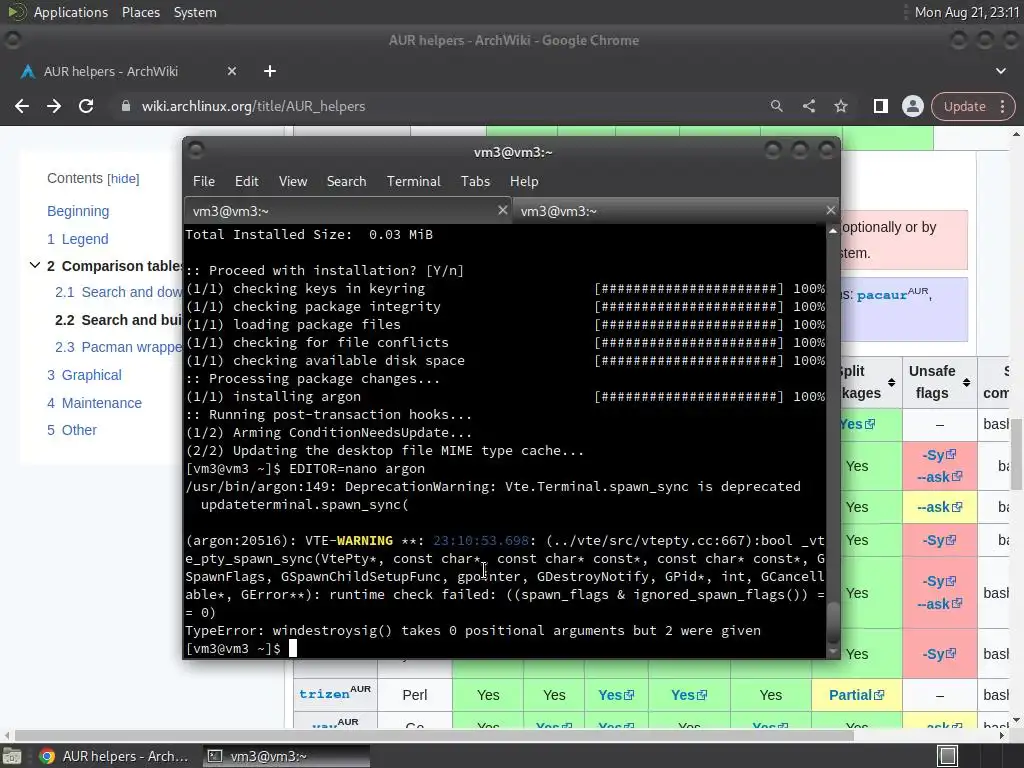Open Chrome three-dot menu
The height and width of the screenshot is (768, 1024).
[x=1002, y=106]
